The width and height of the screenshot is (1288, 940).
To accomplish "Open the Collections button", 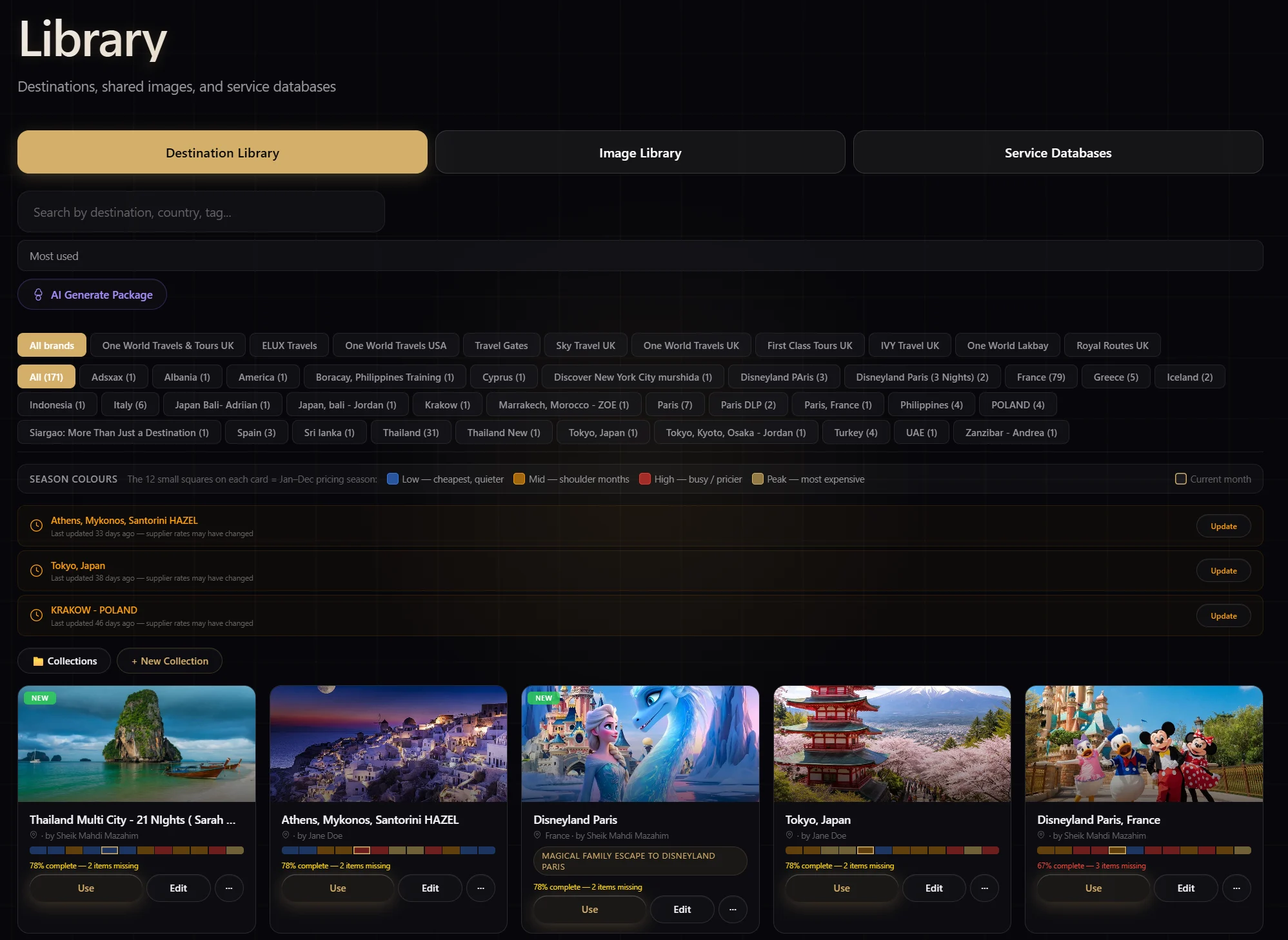I will pyautogui.click(x=64, y=661).
